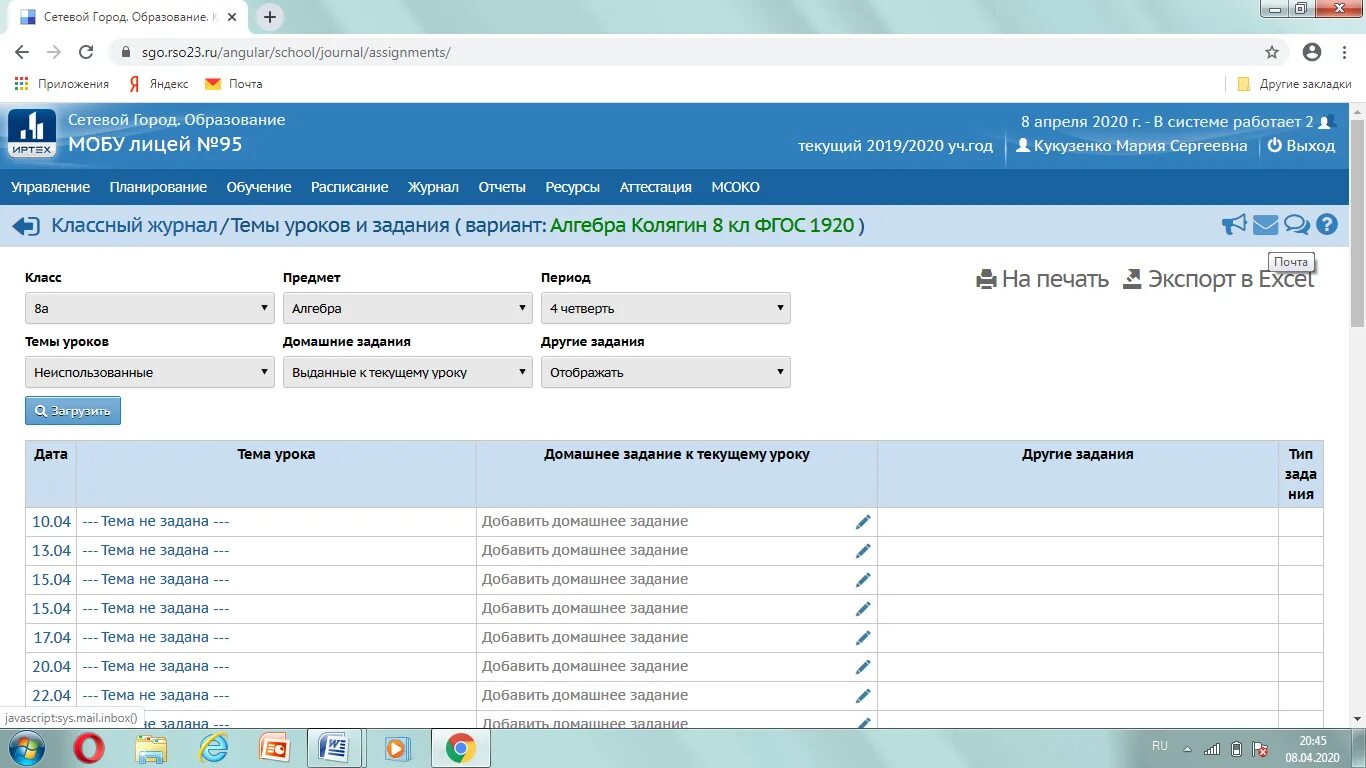The width and height of the screenshot is (1366, 768).
Task: Open the Другие закладки folder
Action: (x=1294, y=84)
